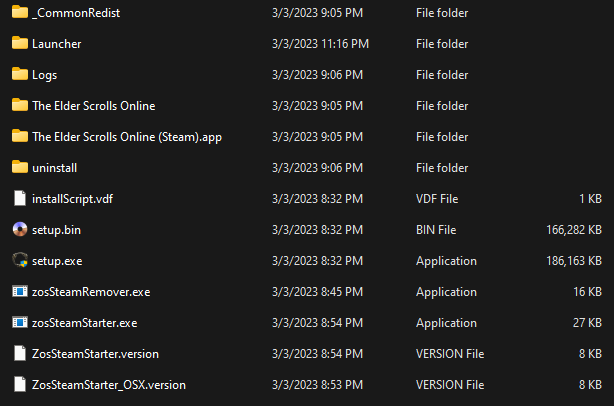Select the 186,163 KB size entry
This screenshot has width=614, height=406.
(x=574, y=261)
